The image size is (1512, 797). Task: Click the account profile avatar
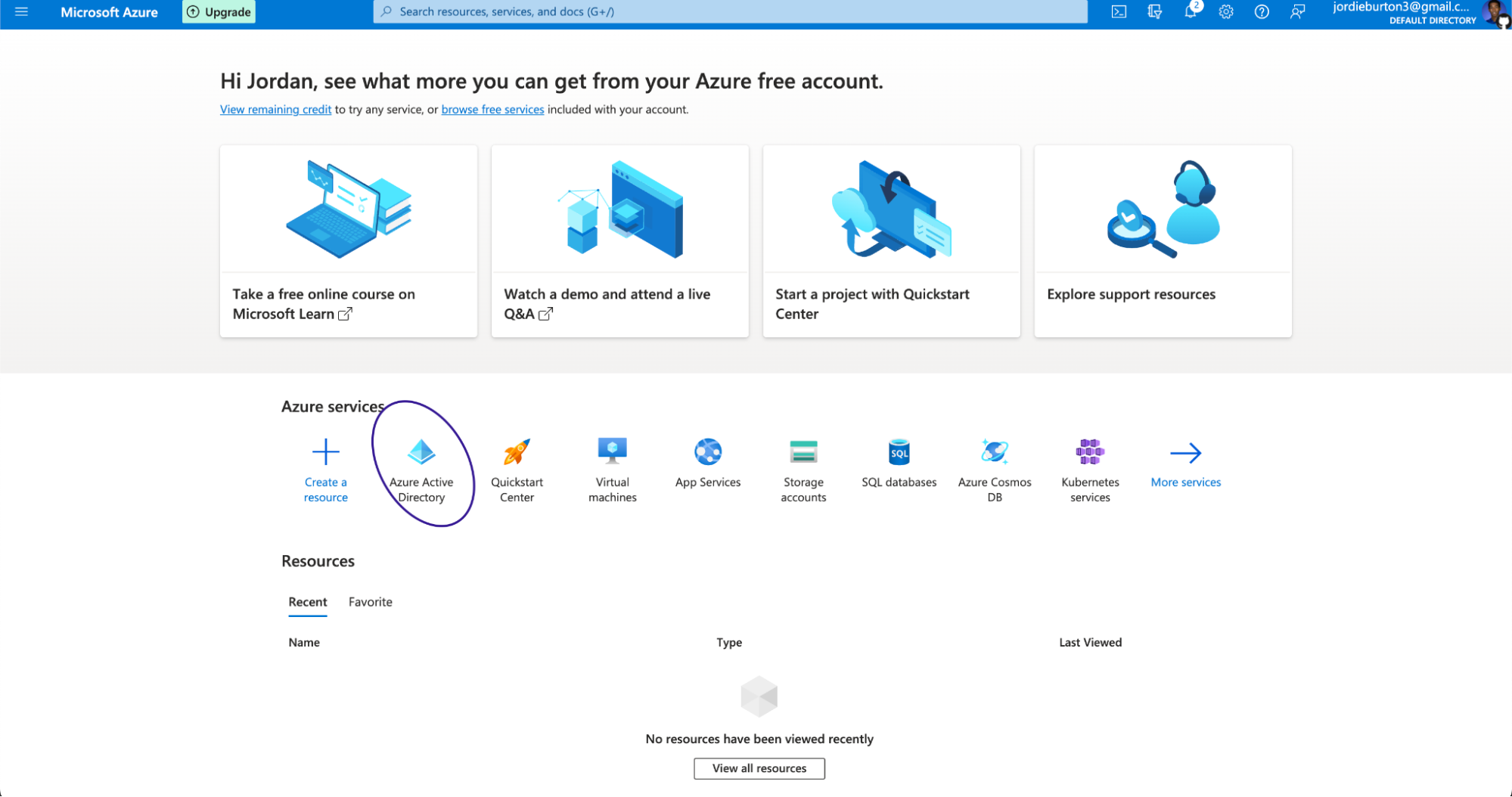point(1495,14)
